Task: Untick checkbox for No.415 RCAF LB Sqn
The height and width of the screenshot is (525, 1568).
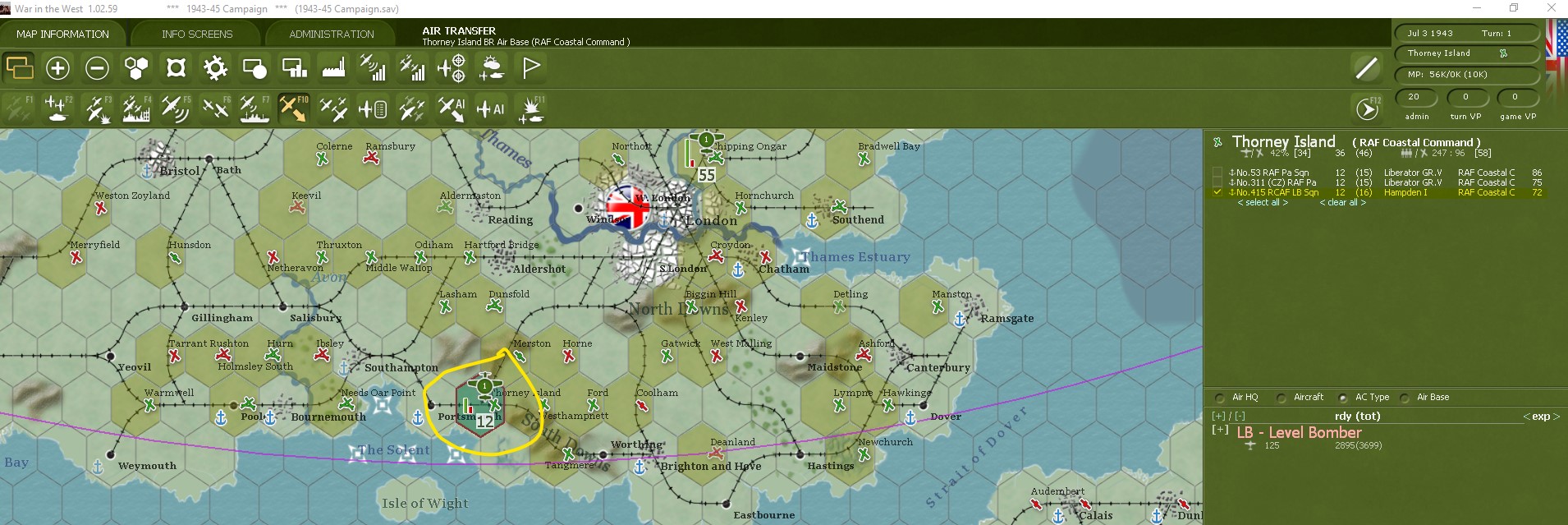Action: (x=1217, y=192)
